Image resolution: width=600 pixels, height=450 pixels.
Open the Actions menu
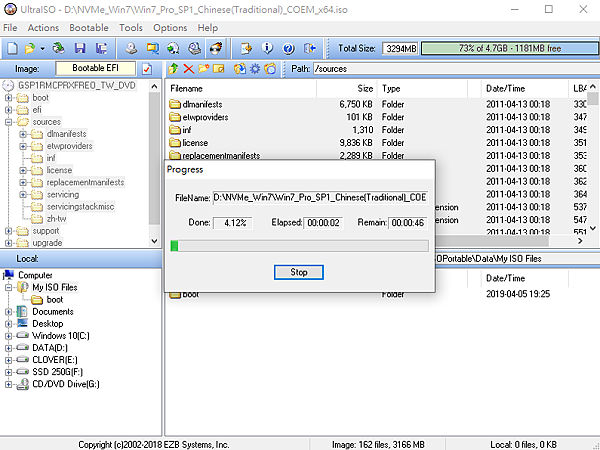coord(43,28)
